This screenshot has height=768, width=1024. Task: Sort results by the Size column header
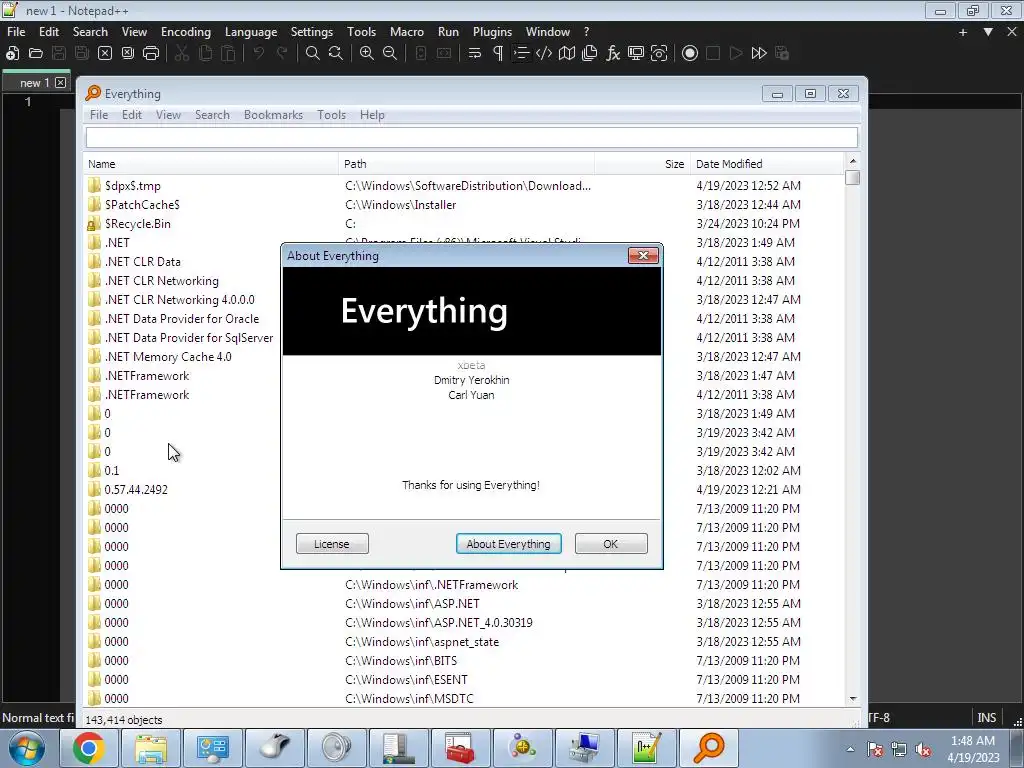tap(642, 164)
